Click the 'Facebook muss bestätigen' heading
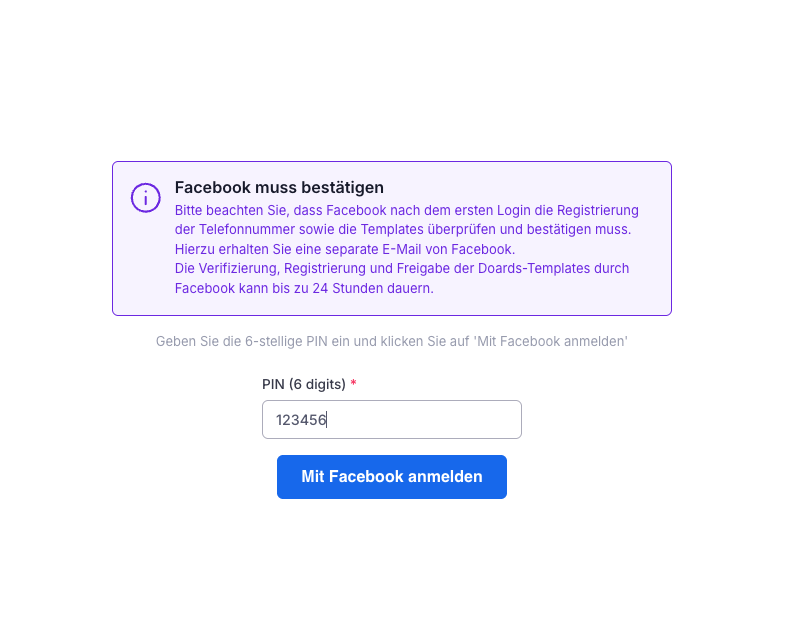799x642 pixels. pos(279,187)
